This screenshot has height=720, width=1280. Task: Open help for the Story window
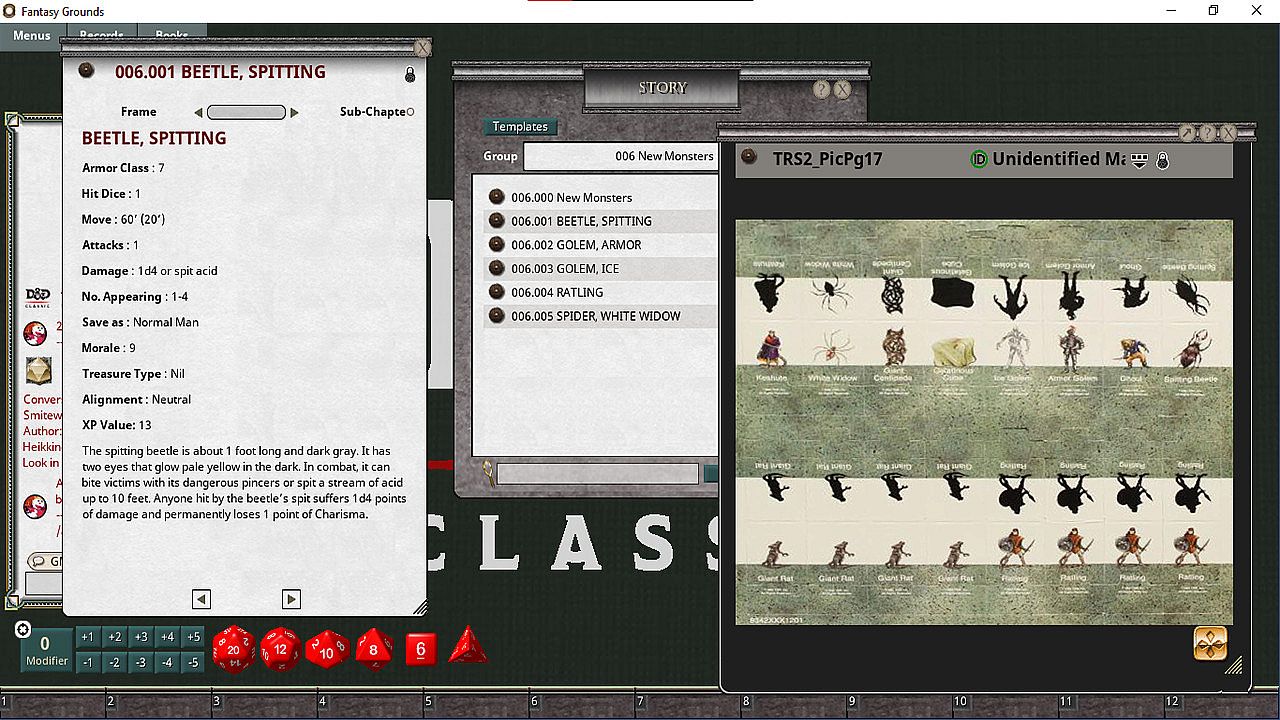click(821, 89)
